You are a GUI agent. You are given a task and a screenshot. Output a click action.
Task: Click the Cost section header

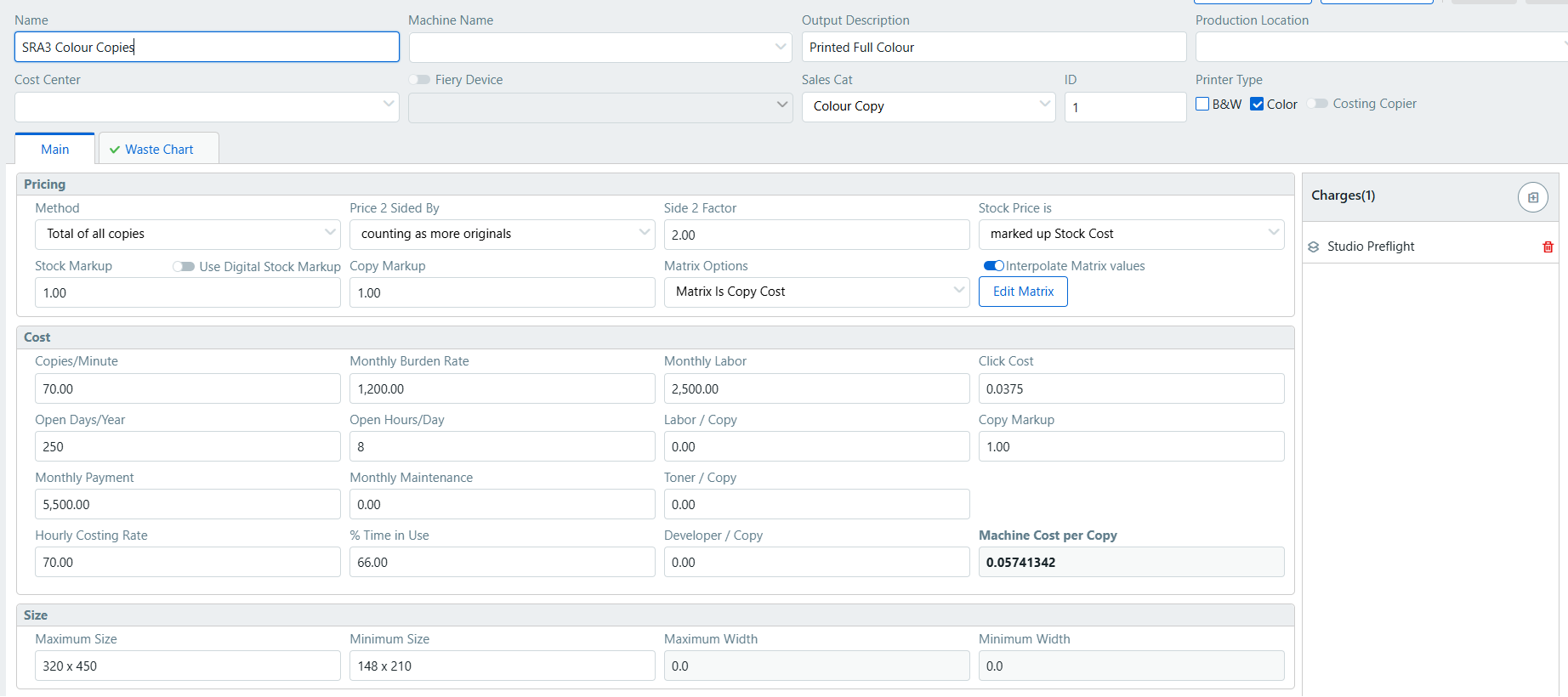pos(655,337)
